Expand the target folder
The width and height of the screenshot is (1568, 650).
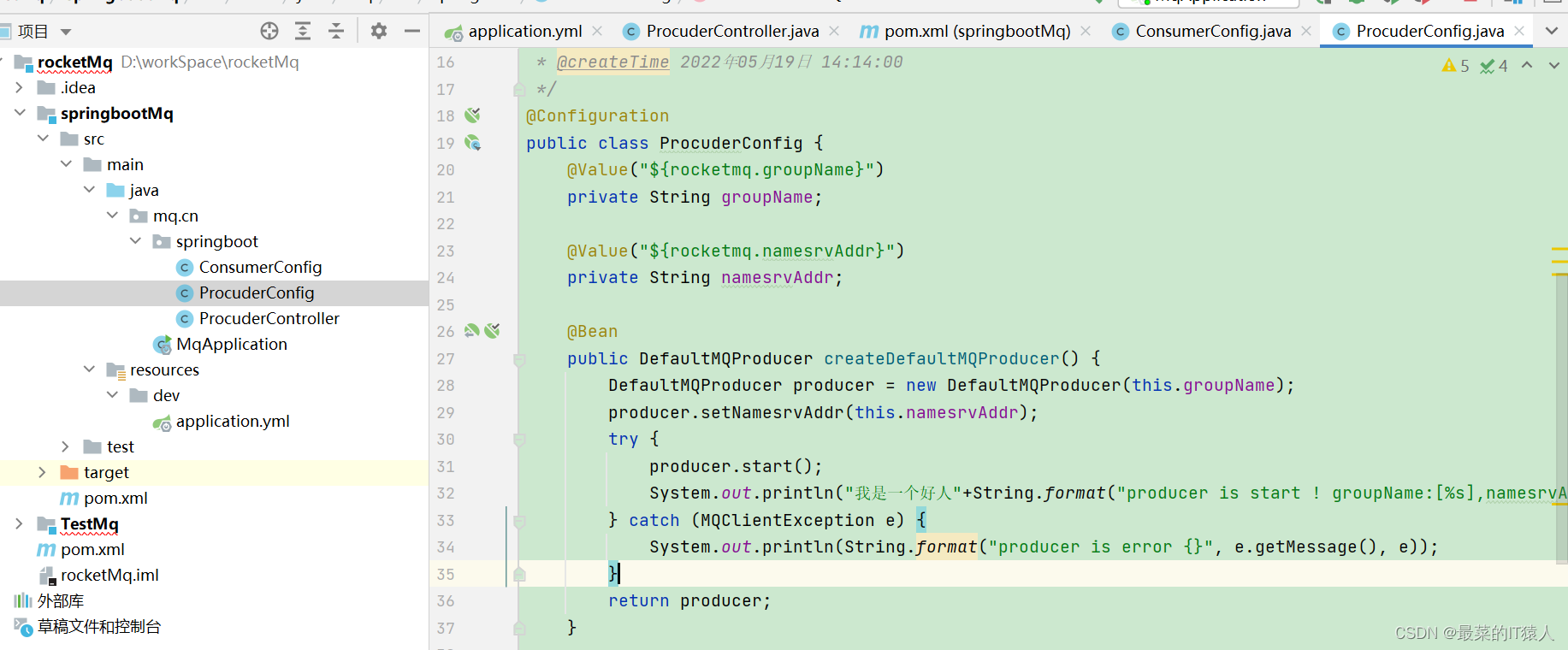point(42,472)
